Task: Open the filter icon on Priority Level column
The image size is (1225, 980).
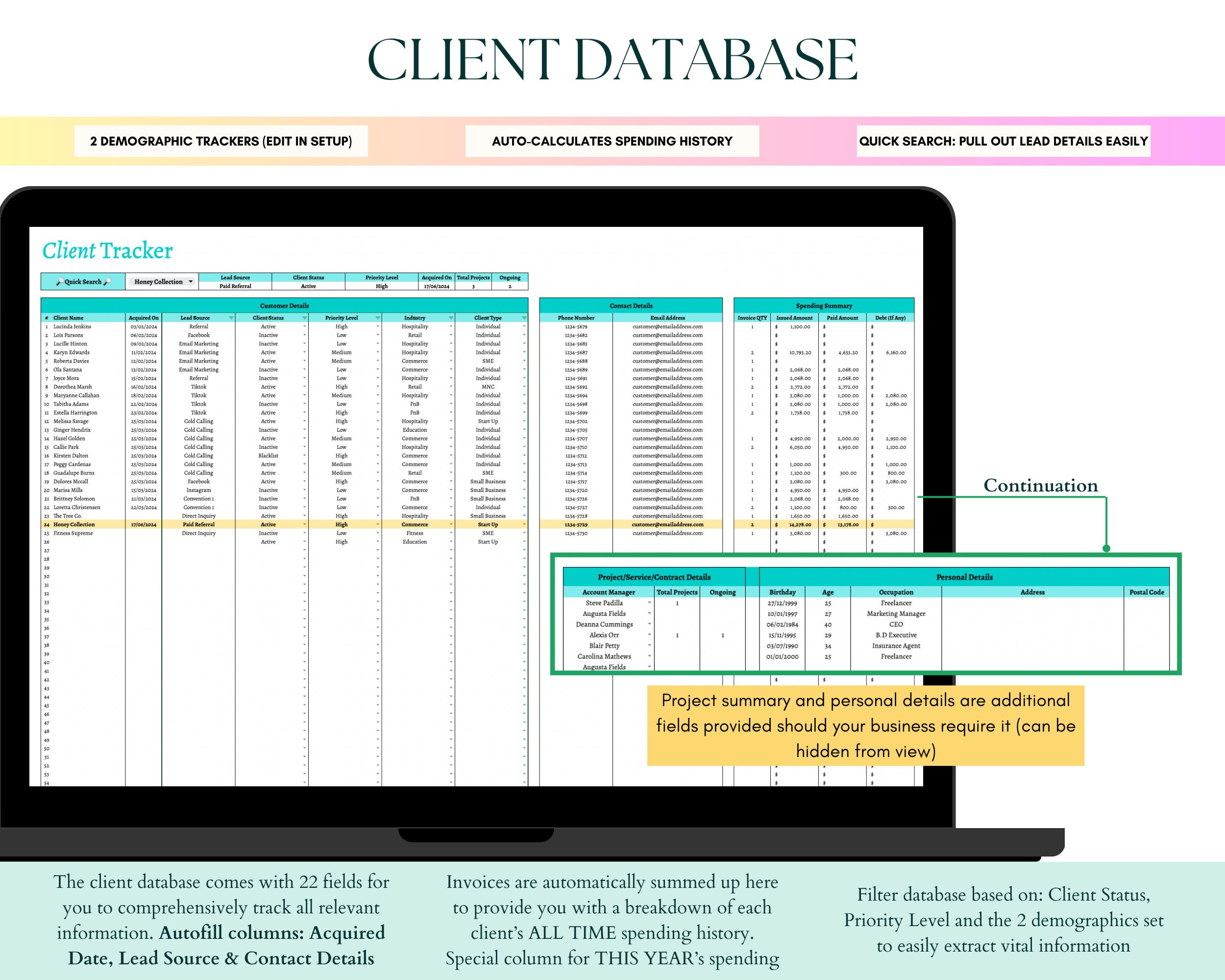Action: click(378, 318)
